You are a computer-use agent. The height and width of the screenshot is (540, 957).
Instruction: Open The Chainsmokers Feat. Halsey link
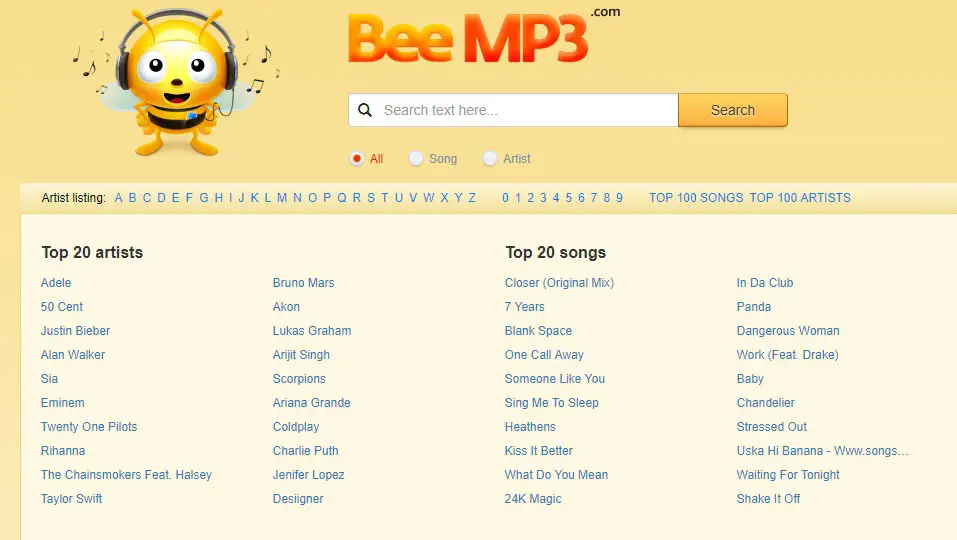tap(126, 475)
